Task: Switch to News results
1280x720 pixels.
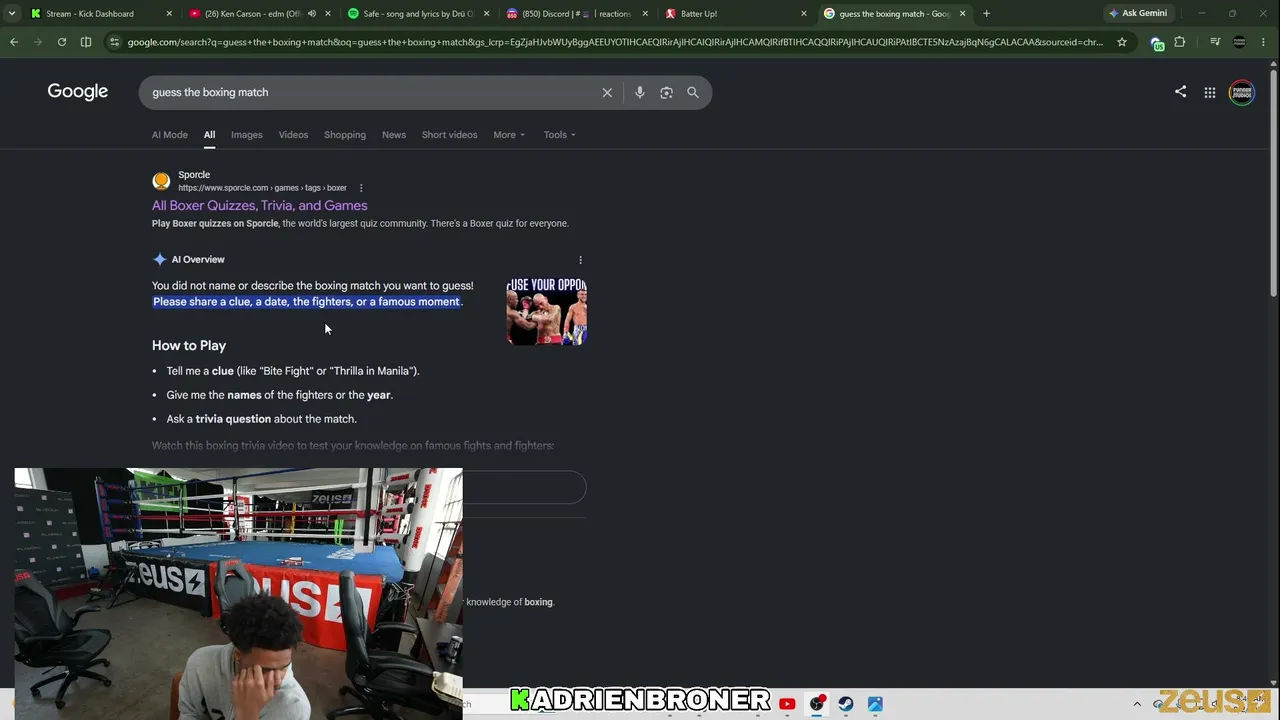Action: (x=394, y=135)
